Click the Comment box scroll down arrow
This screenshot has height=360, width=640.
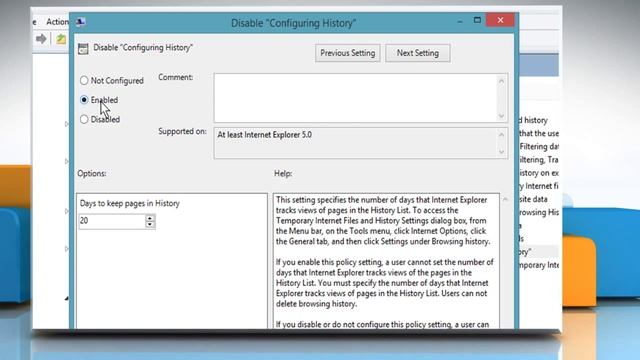[502, 116]
